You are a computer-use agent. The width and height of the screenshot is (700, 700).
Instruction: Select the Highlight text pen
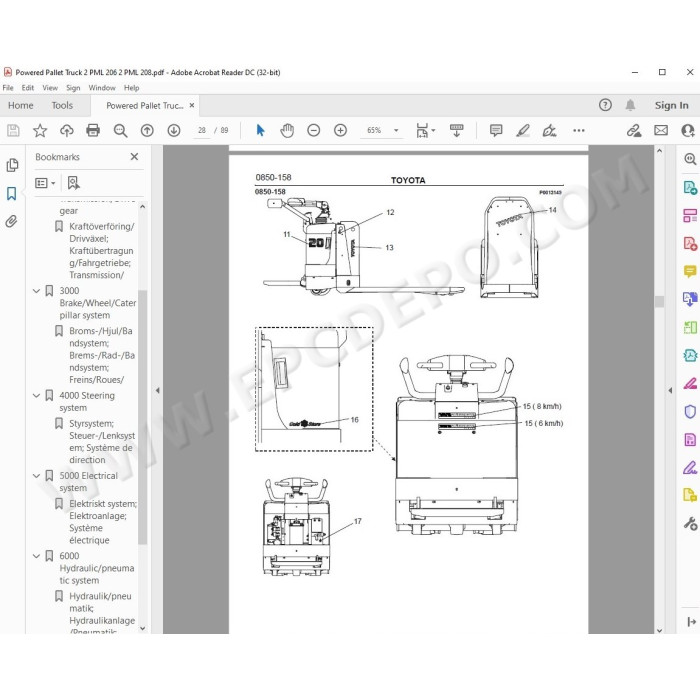(x=523, y=130)
